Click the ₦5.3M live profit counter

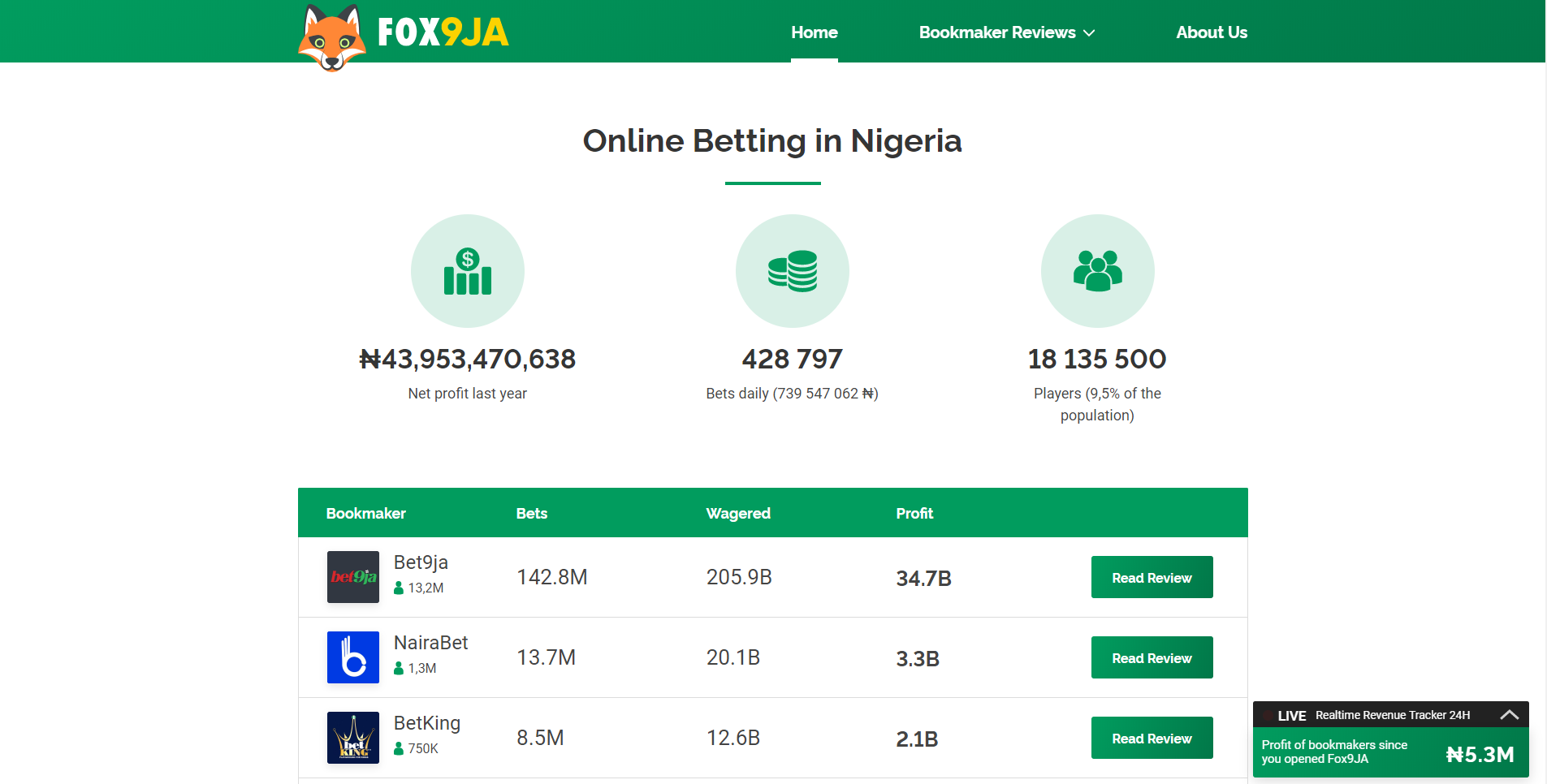(x=1480, y=755)
